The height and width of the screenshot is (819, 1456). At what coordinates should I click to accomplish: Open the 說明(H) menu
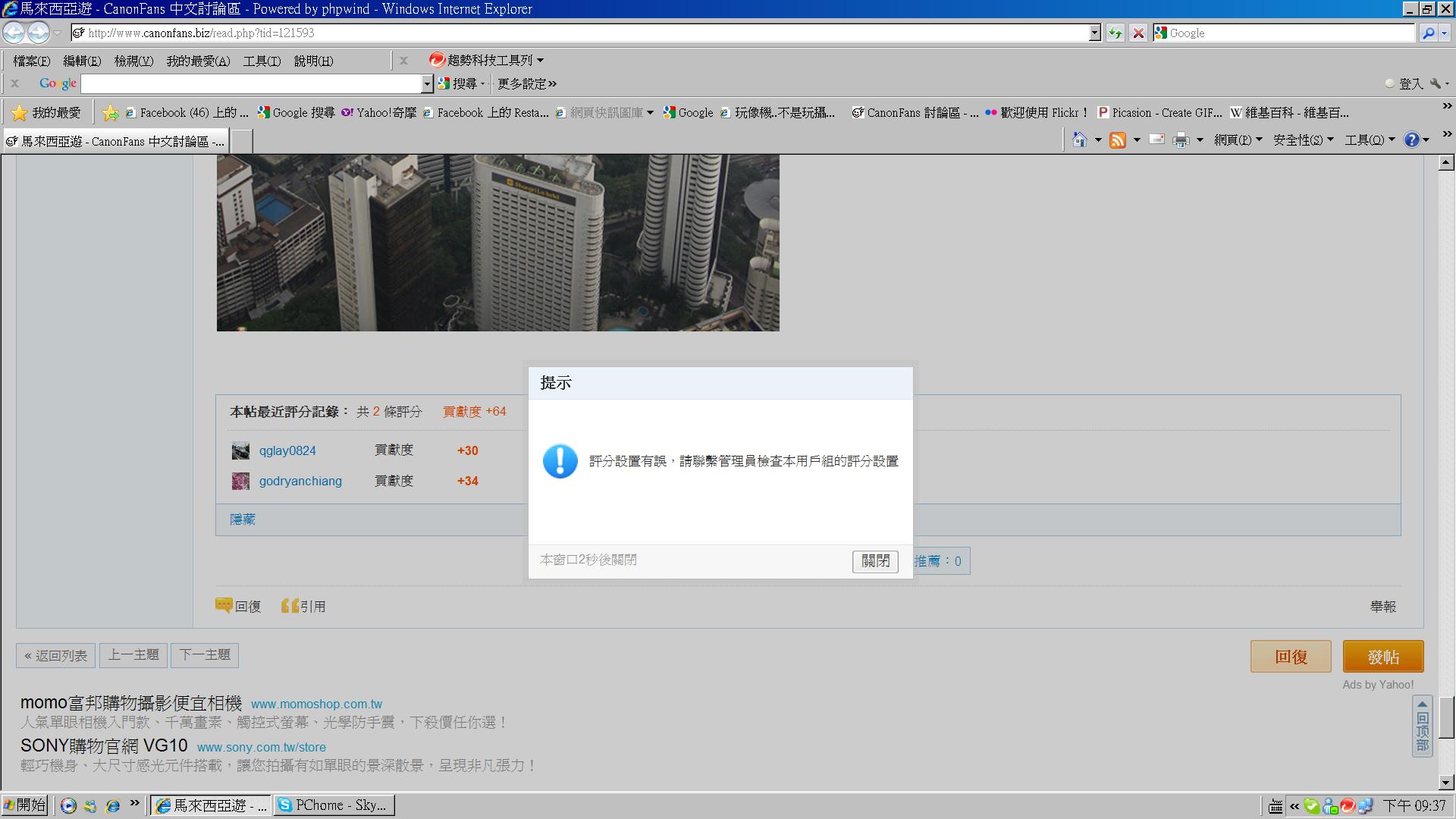tap(313, 61)
